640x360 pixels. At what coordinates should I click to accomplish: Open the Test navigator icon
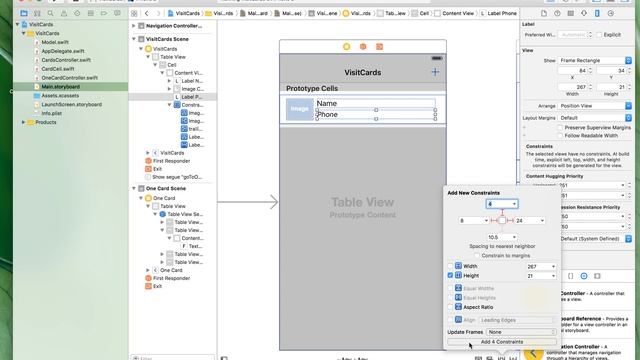pyautogui.click(x=77, y=13)
